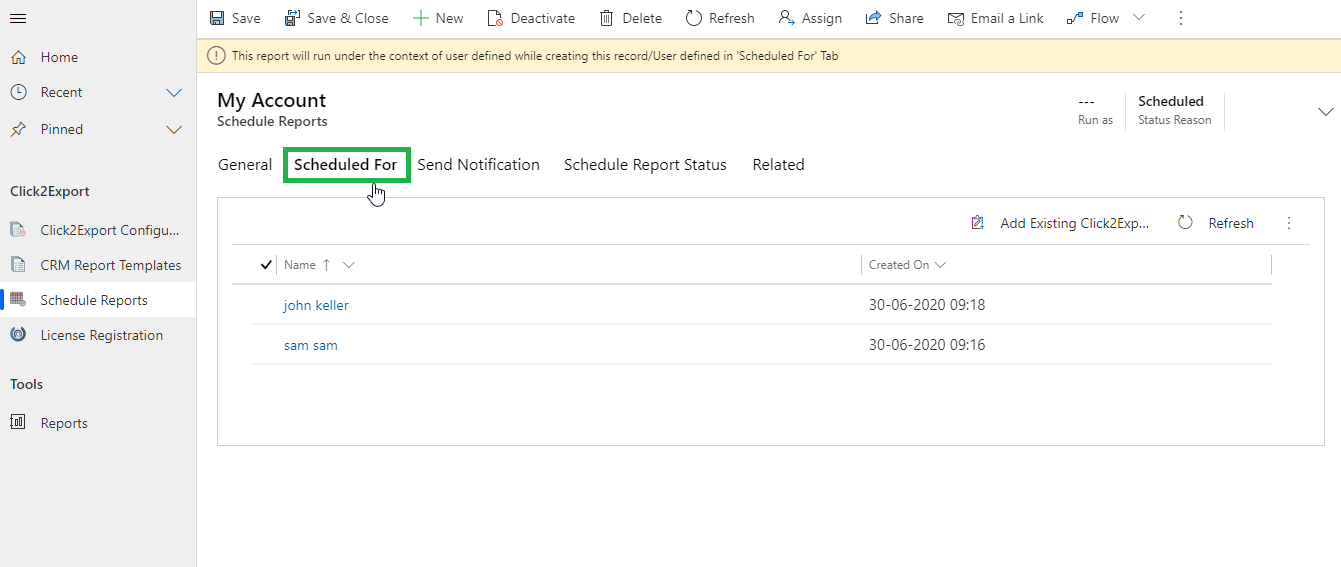Click the subgrid Refresh circular icon

pyautogui.click(x=1185, y=223)
